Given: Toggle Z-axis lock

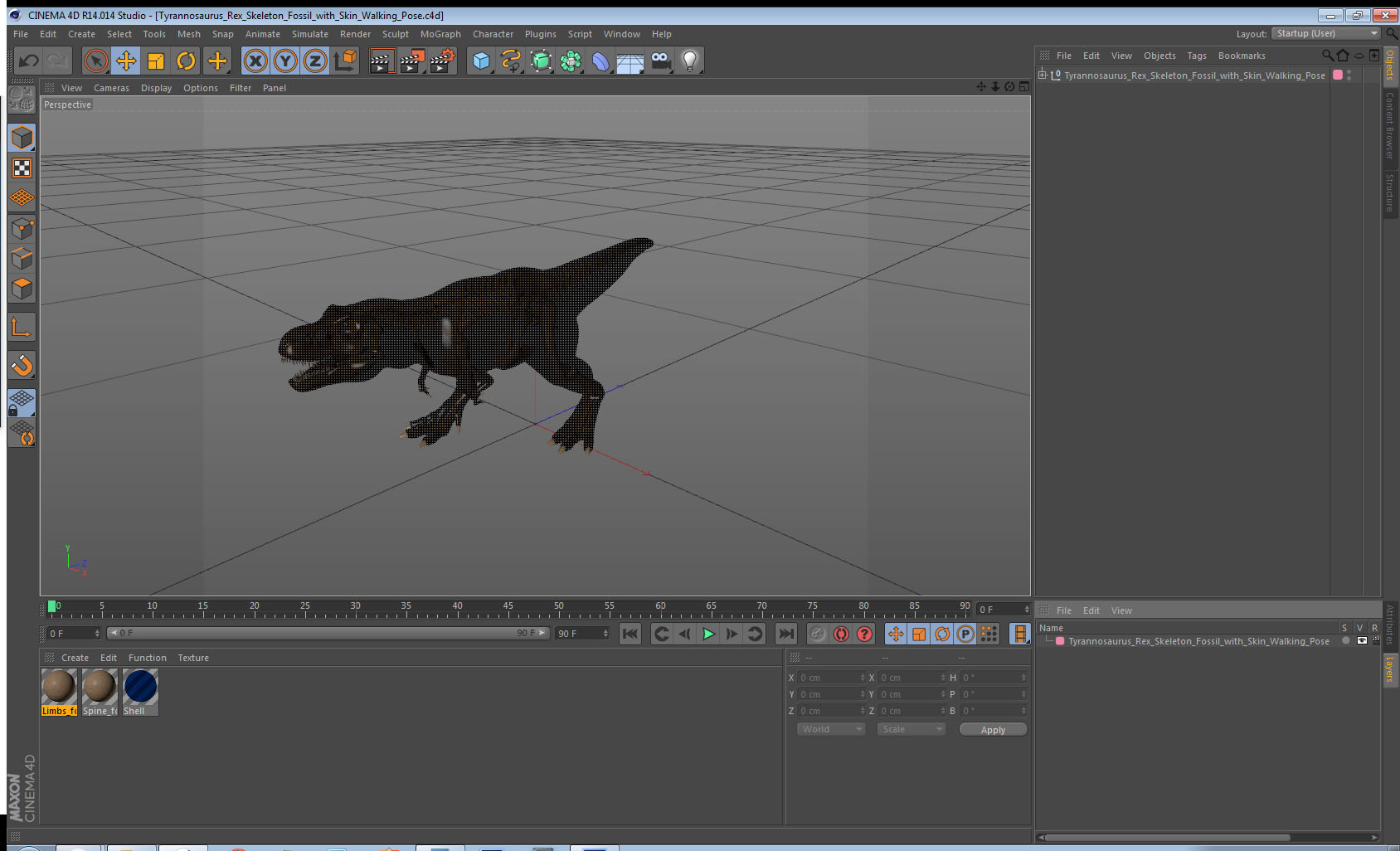Looking at the screenshot, I should pos(315,61).
